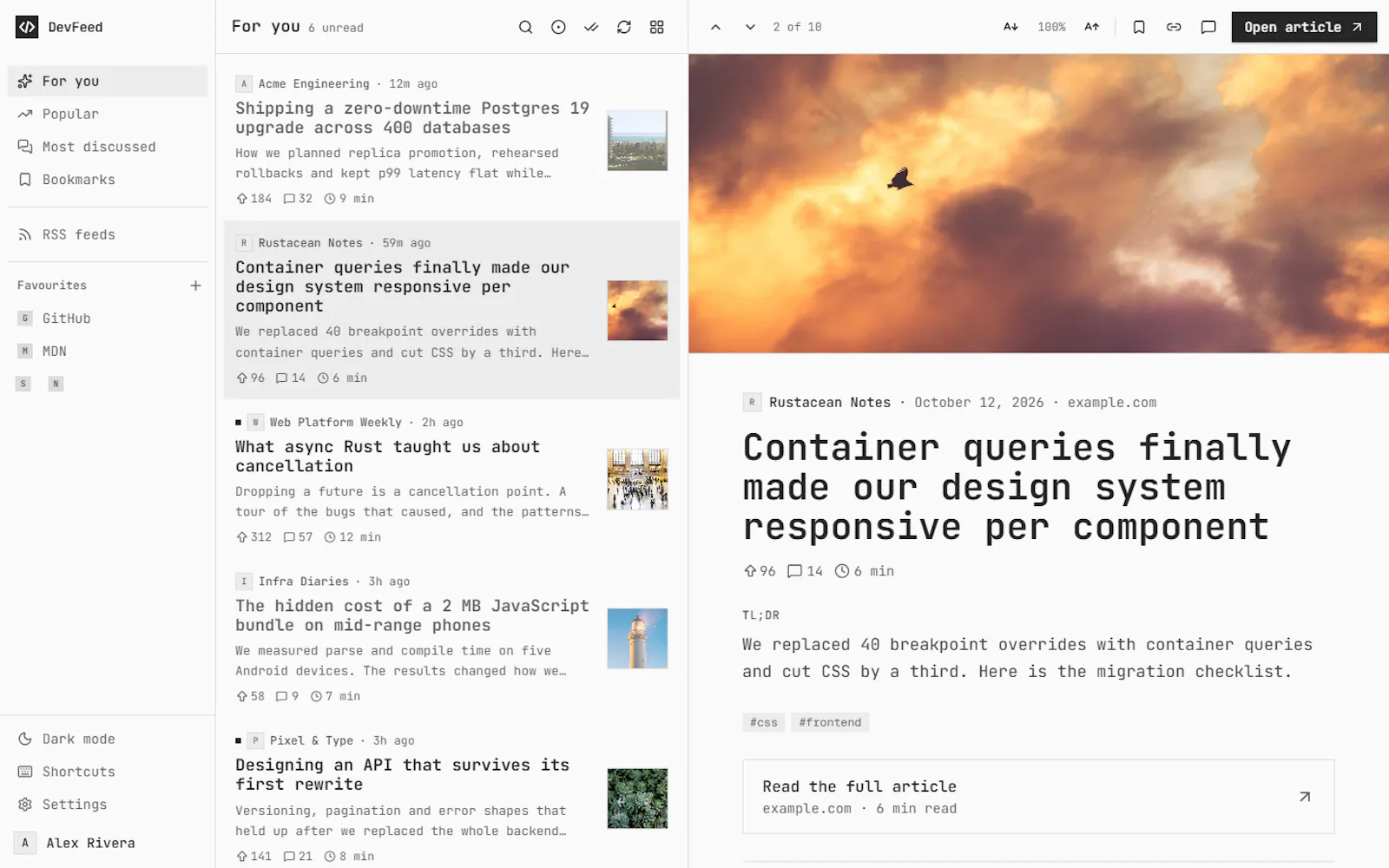Decrease article font size
This screenshot has width=1389, height=868.
click(x=1010, y=27)
